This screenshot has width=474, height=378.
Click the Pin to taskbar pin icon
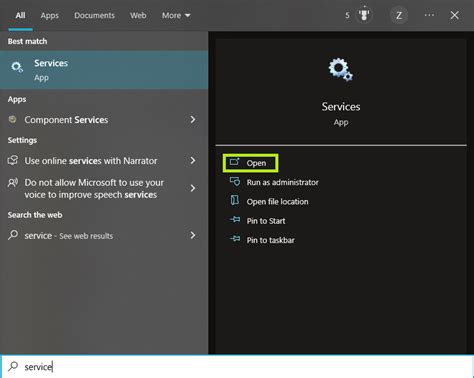(235, 239)
